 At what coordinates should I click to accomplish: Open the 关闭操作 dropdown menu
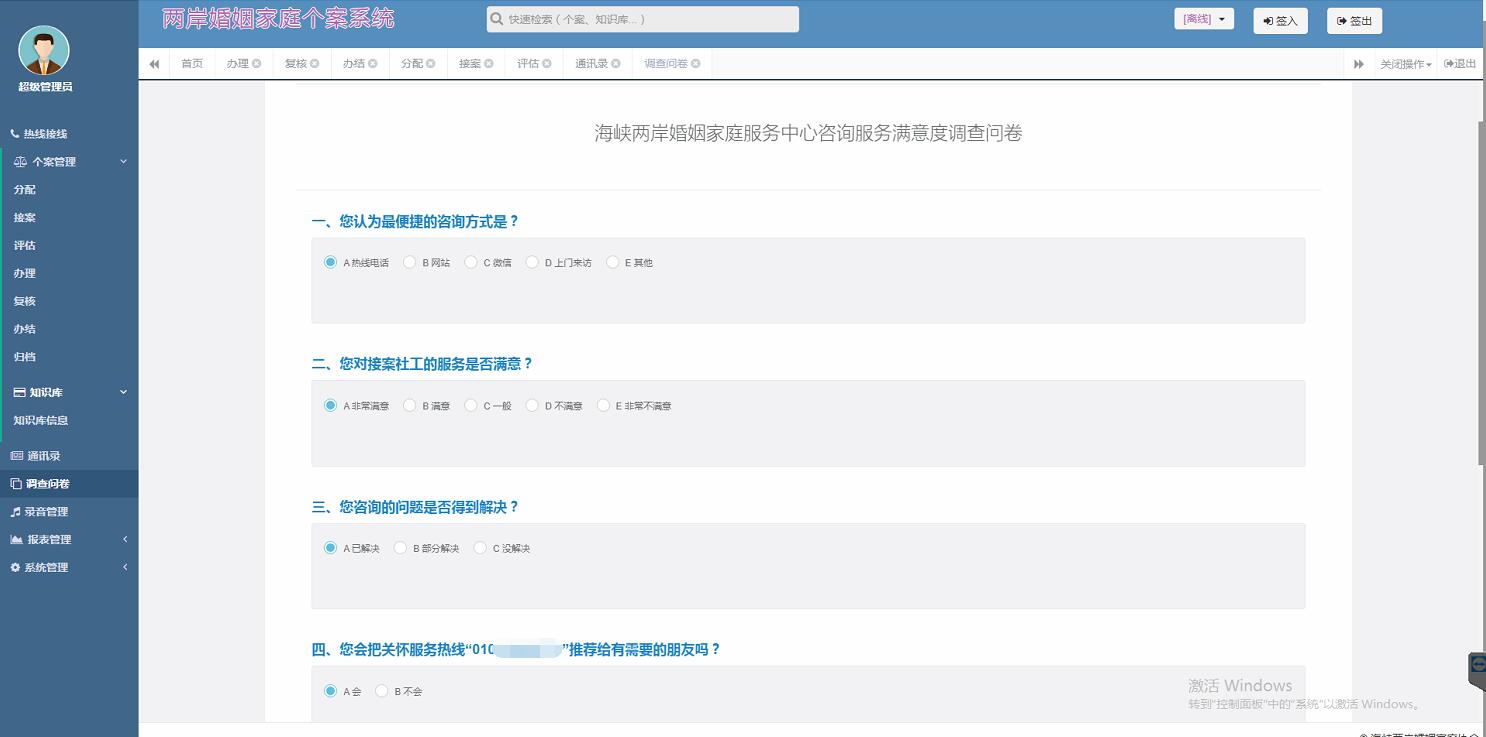(x=1405, y=64)
